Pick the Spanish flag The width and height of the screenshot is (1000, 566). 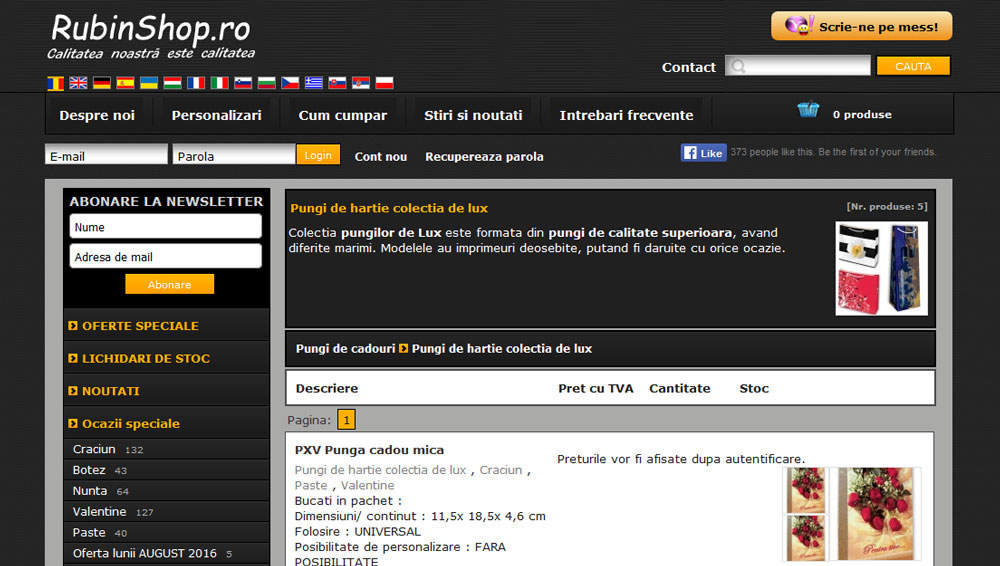coord(126,82)
